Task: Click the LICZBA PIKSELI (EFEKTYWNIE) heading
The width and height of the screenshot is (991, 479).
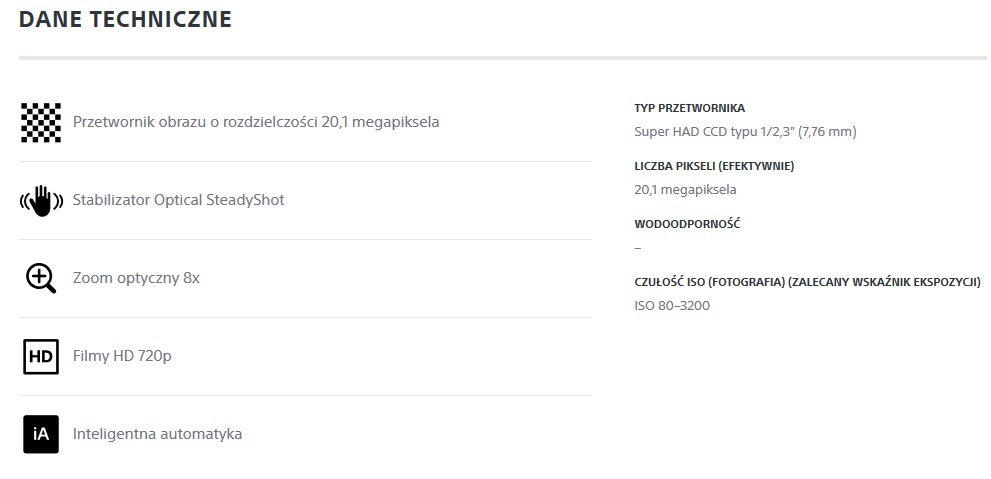Action: click(x=714, y=166)
